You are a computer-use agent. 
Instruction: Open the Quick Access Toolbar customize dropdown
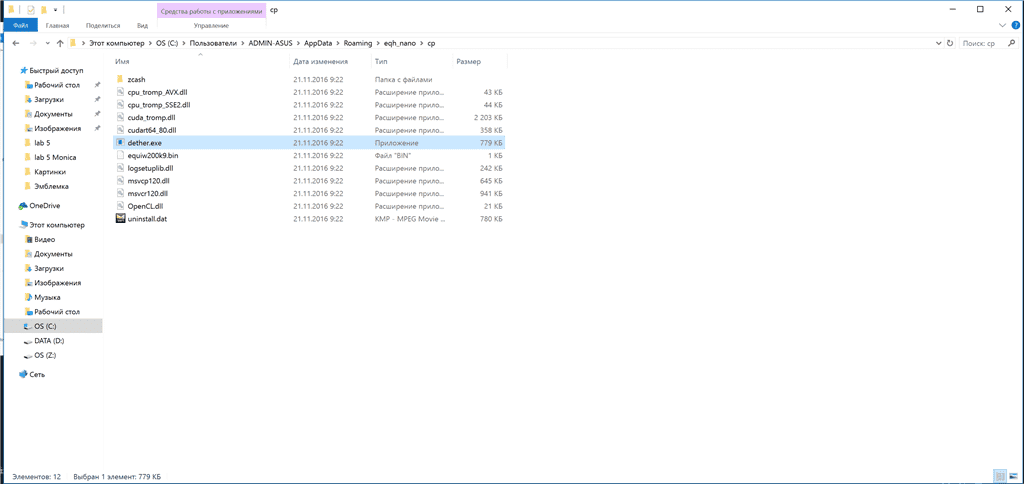point(57,9)
